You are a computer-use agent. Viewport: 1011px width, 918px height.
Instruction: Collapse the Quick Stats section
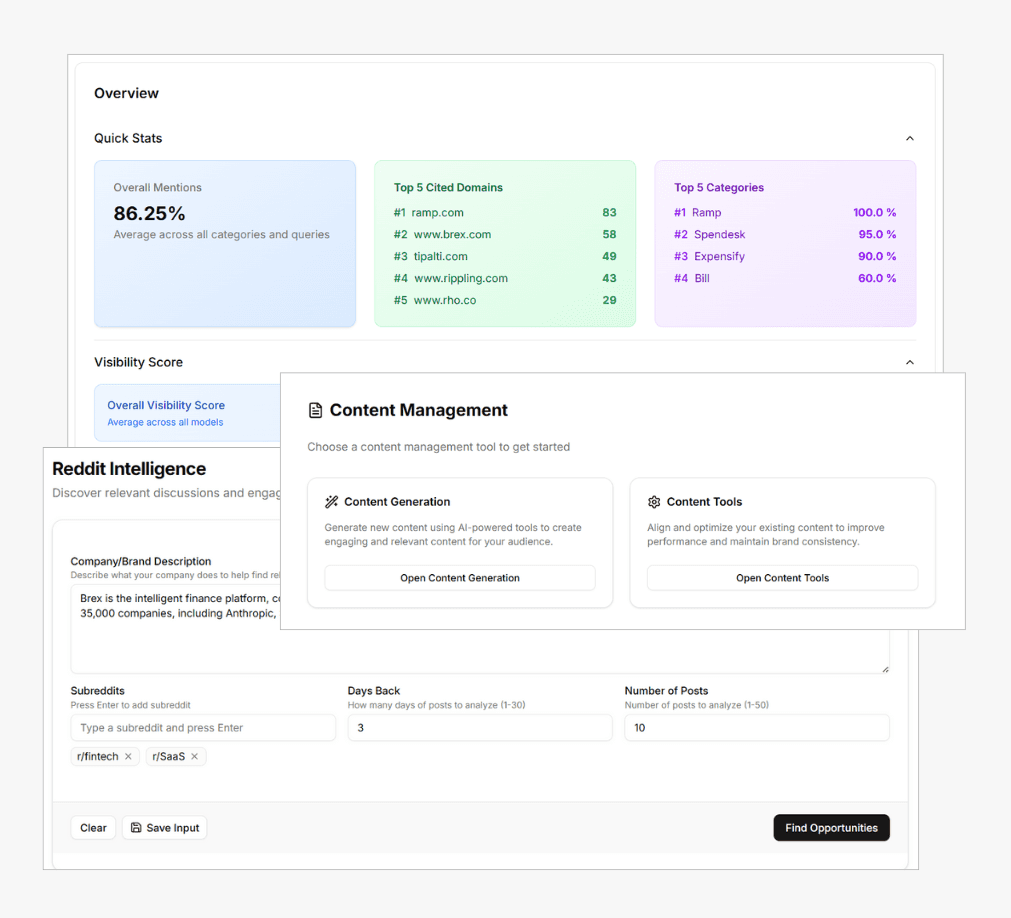click(x=909, y=138)
